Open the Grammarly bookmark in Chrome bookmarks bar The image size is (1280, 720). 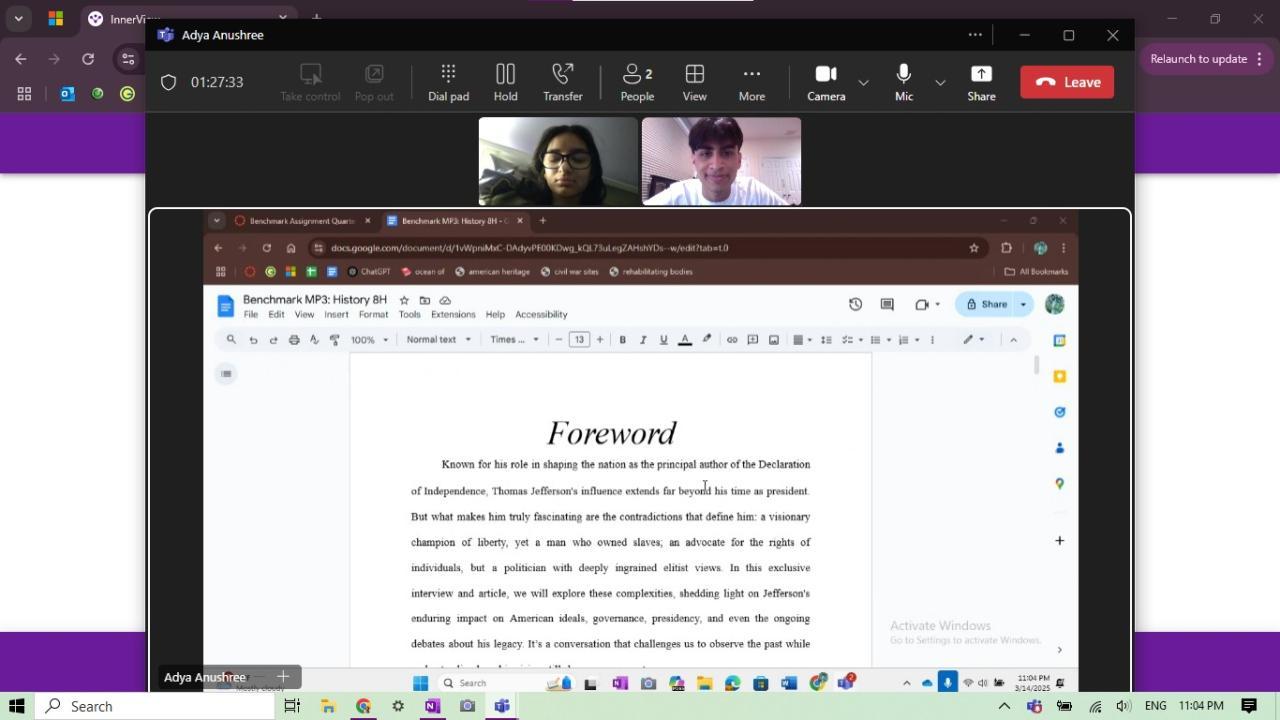127,94
